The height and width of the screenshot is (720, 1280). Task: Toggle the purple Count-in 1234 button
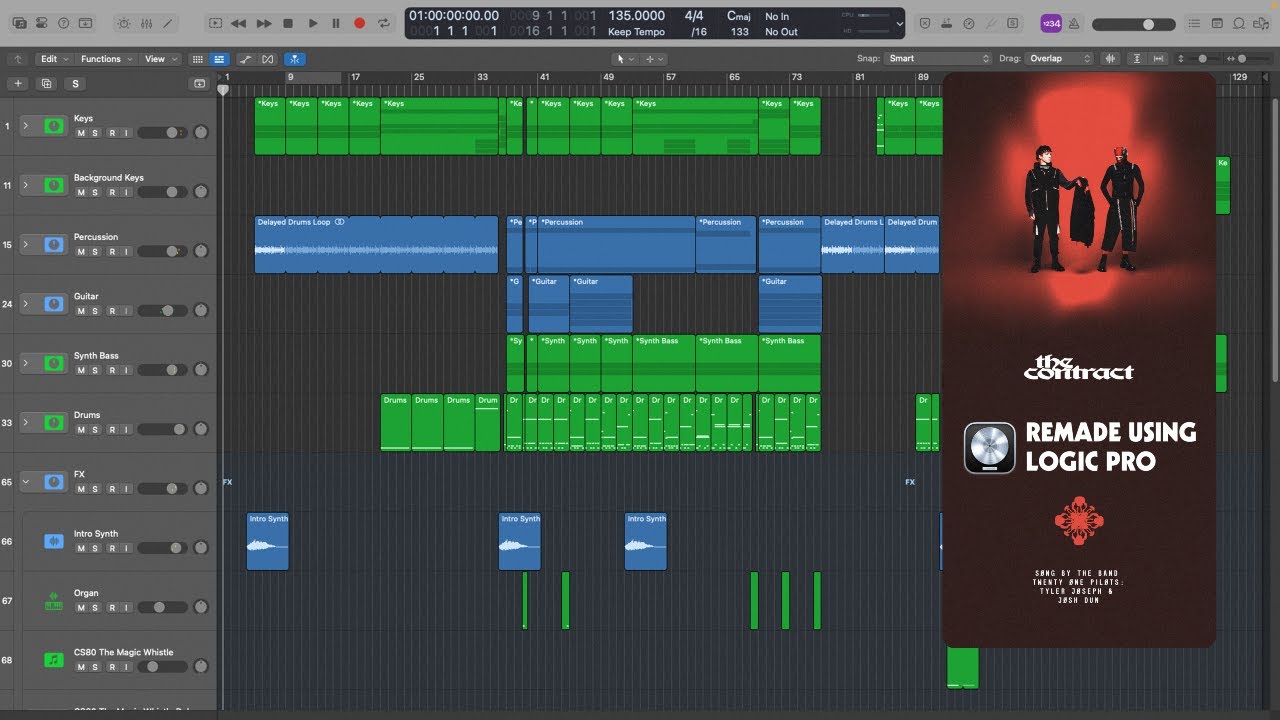point(1051,23)
